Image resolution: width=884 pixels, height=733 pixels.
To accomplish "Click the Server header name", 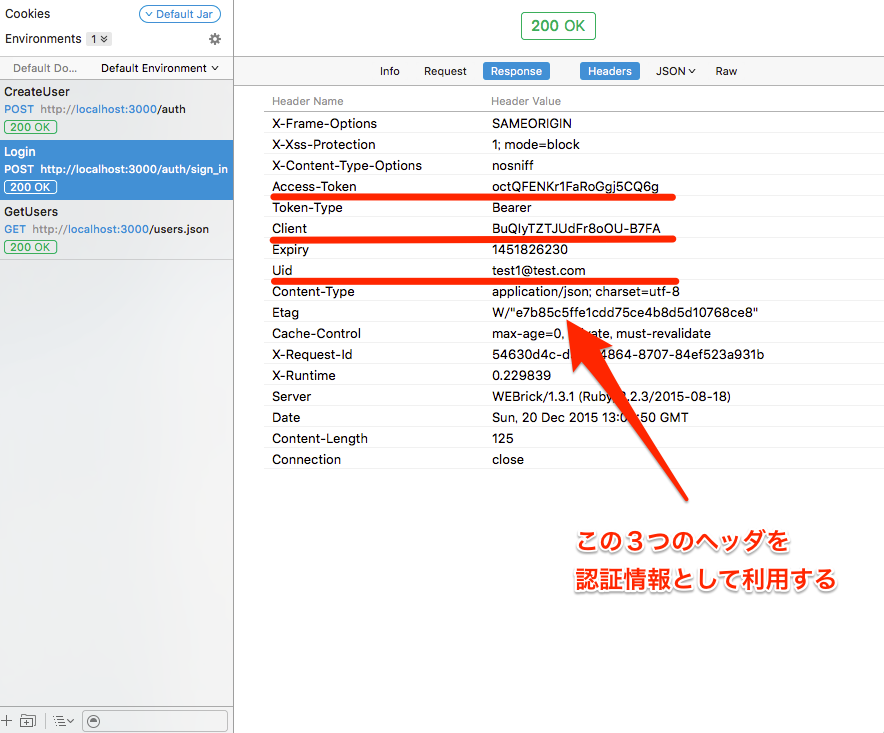I will pyautogui.click(x=291, y=396).
